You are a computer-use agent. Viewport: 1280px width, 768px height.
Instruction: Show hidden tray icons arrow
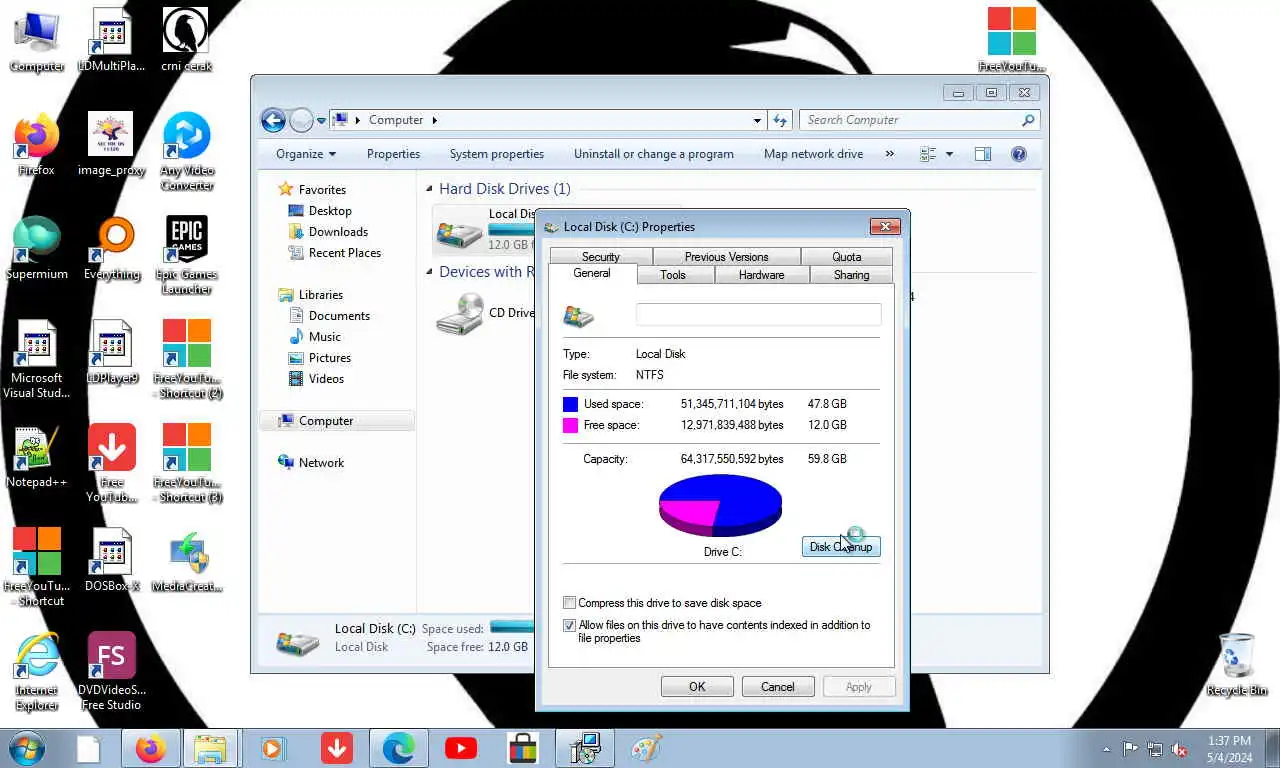click(x=1106, y=749)
